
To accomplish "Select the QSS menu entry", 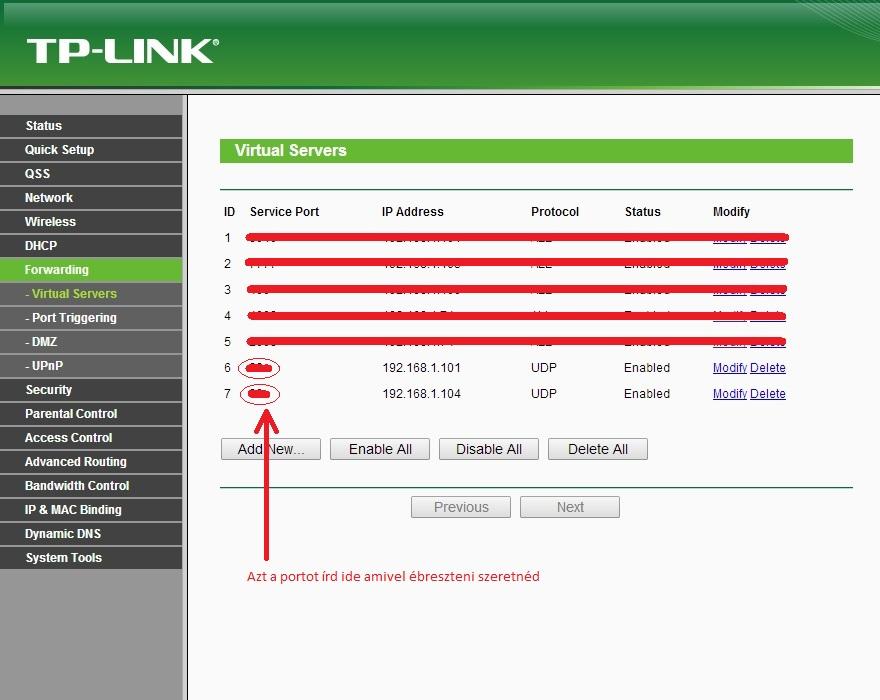I will 91,174.
